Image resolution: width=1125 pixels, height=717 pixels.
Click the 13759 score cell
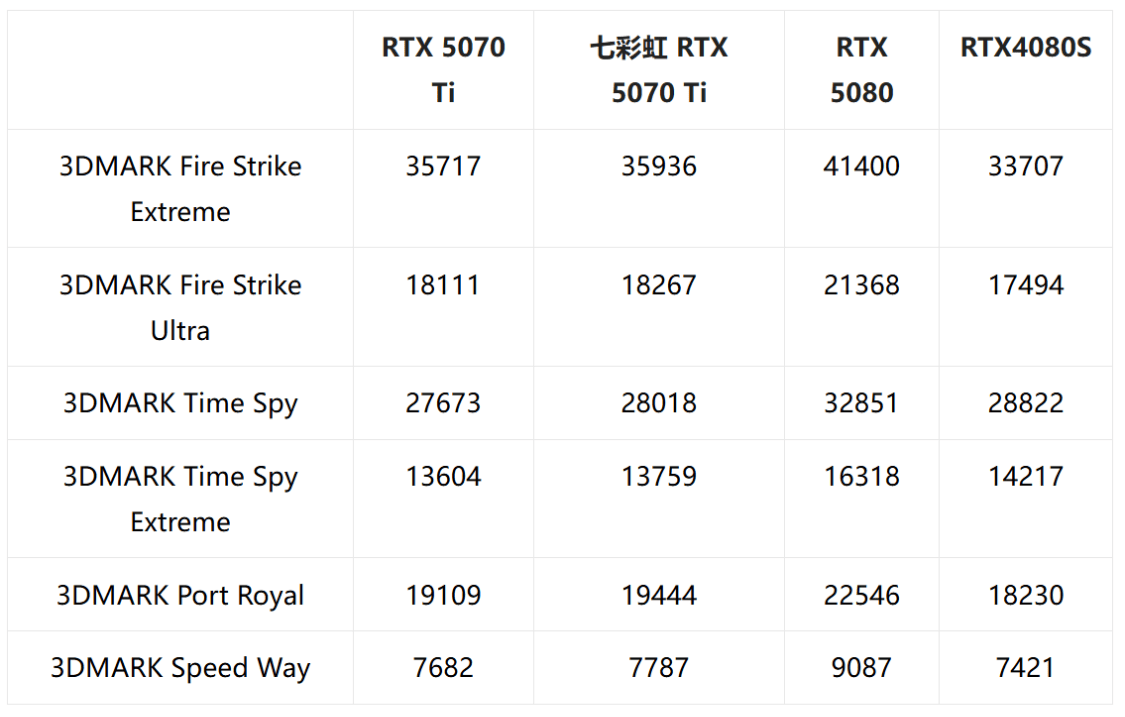[659, 476]
